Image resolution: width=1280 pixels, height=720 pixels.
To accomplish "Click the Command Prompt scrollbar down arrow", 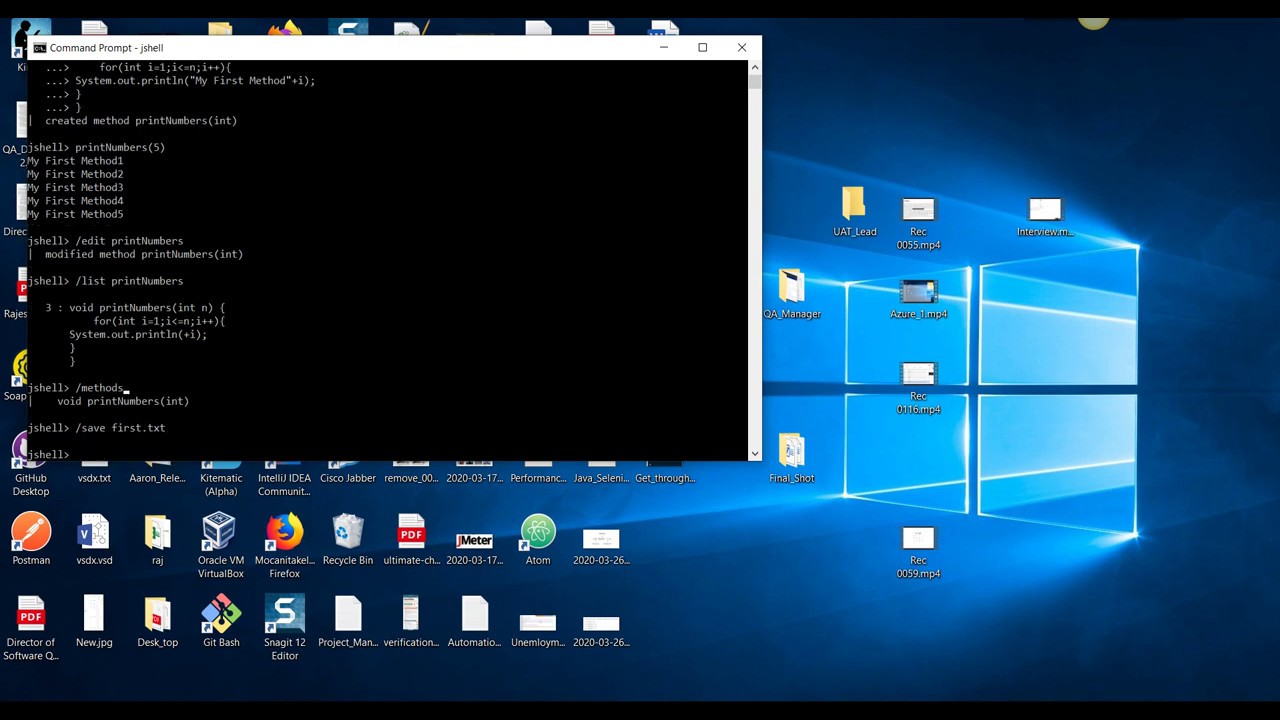I will point(755,454).
